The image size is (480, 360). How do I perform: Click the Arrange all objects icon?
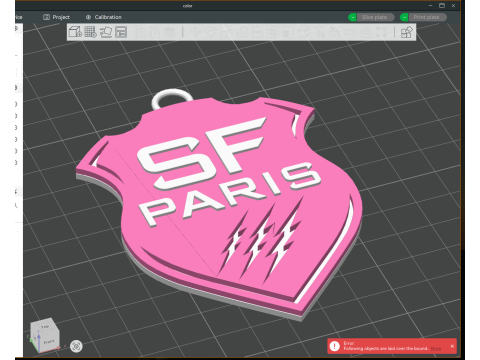click(x=121, y=32)
